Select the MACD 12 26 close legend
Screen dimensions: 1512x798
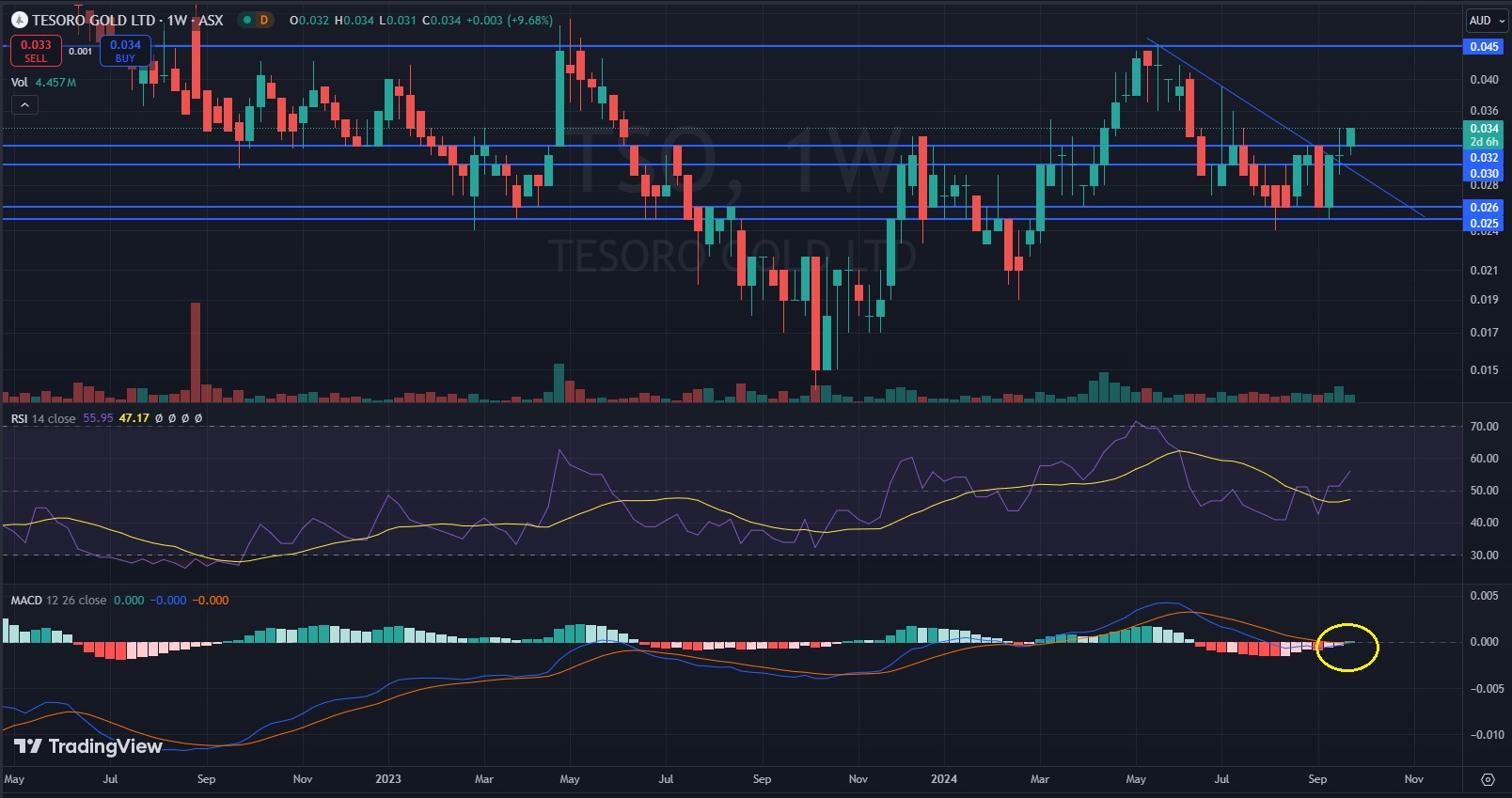58,600
